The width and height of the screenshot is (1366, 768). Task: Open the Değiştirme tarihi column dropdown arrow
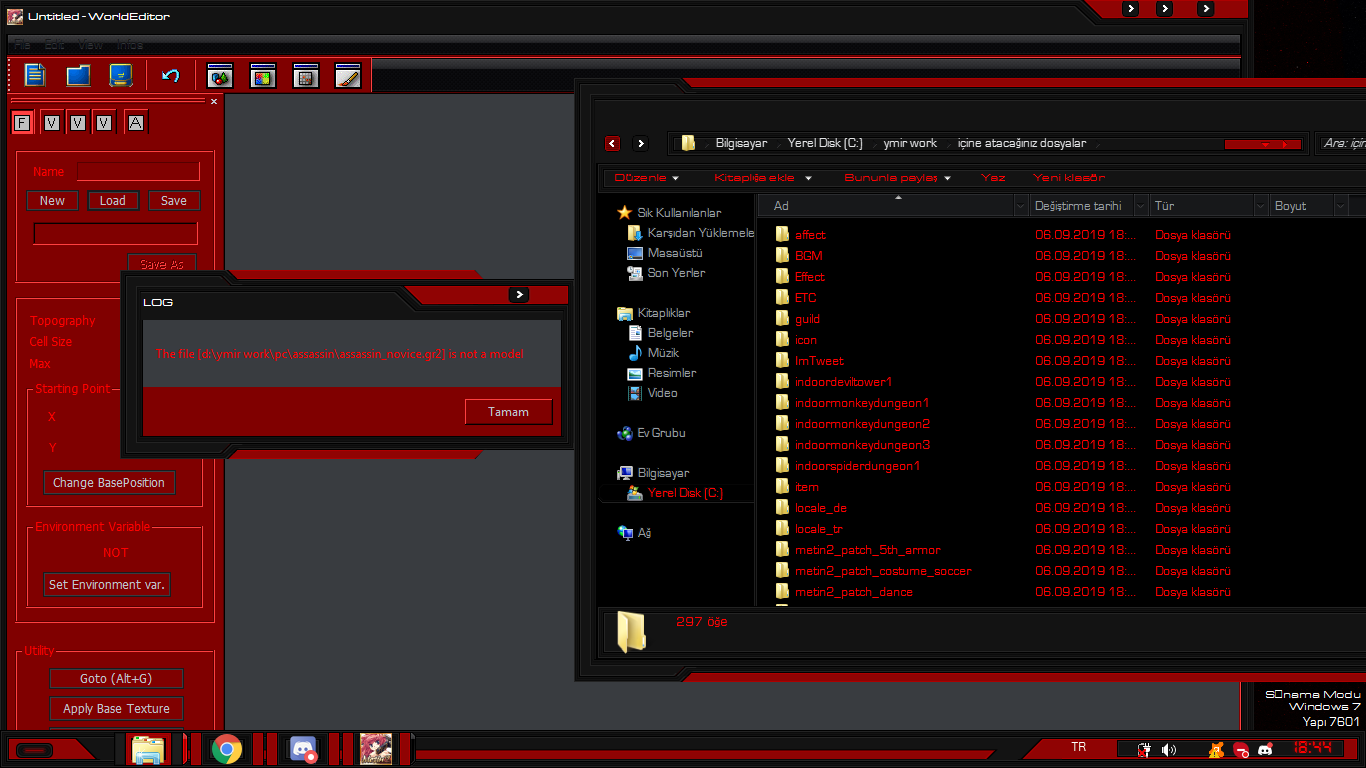pyautogui.click(x=1141, y=206)
